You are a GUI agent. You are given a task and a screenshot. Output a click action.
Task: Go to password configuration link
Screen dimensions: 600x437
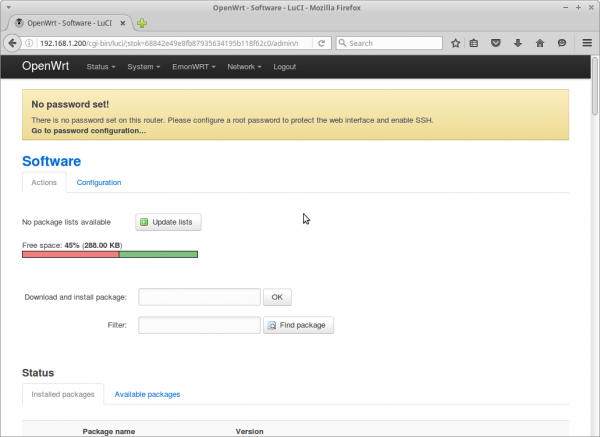[x=88, y=130]
